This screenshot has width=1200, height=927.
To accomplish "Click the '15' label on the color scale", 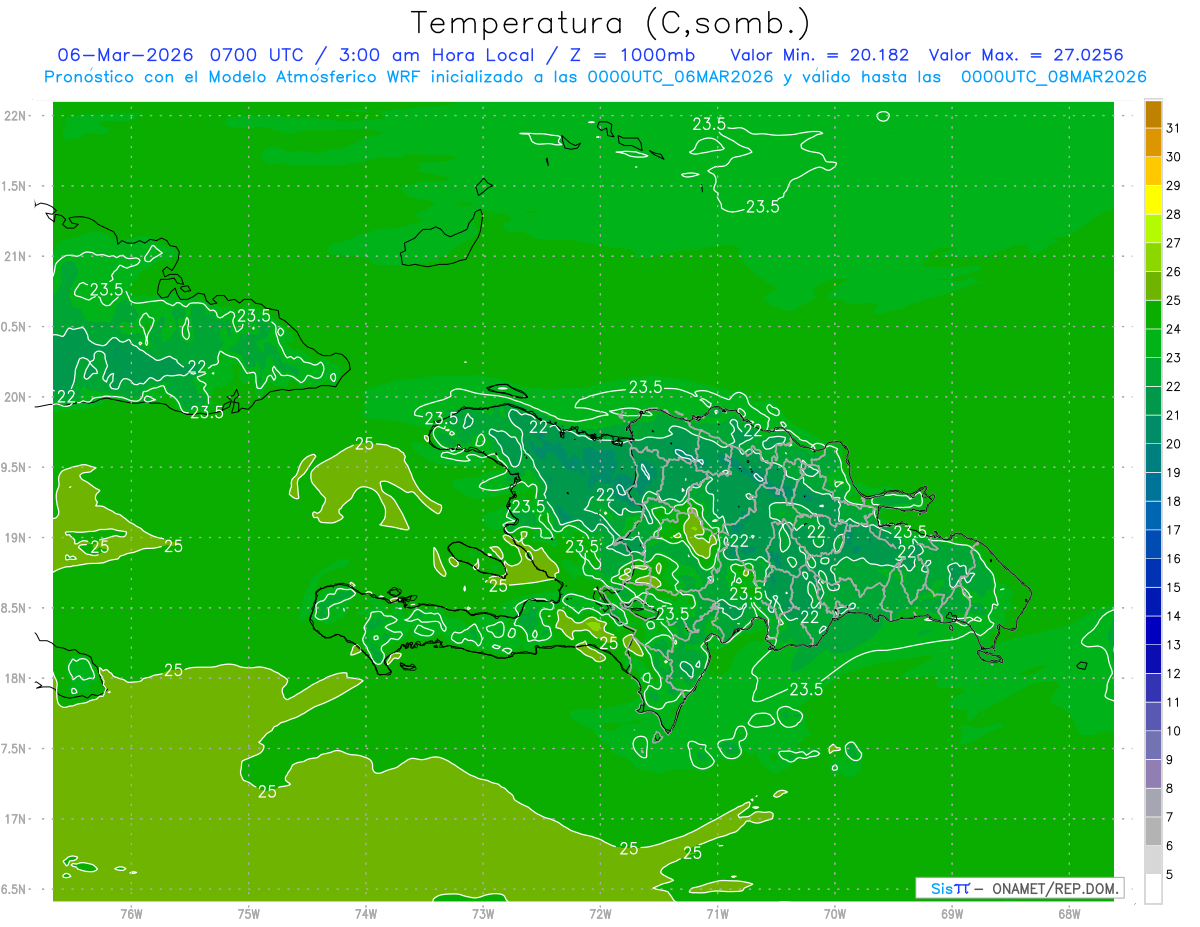I will [x=1173, y=587].
